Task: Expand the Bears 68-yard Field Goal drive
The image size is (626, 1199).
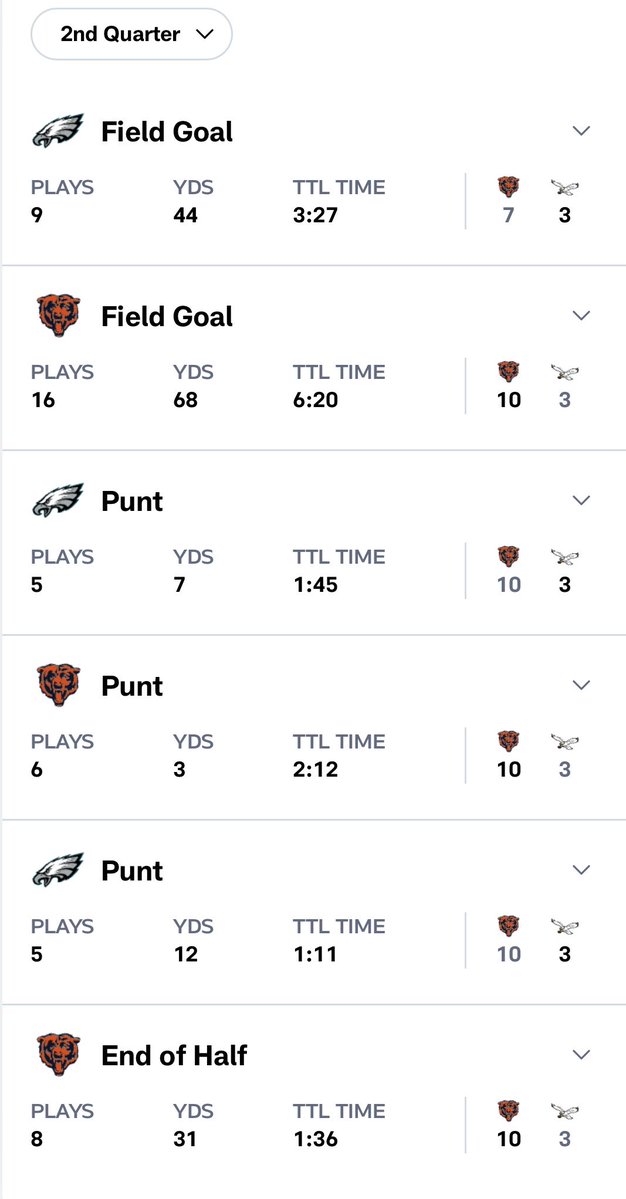Action: click(581, 316)
